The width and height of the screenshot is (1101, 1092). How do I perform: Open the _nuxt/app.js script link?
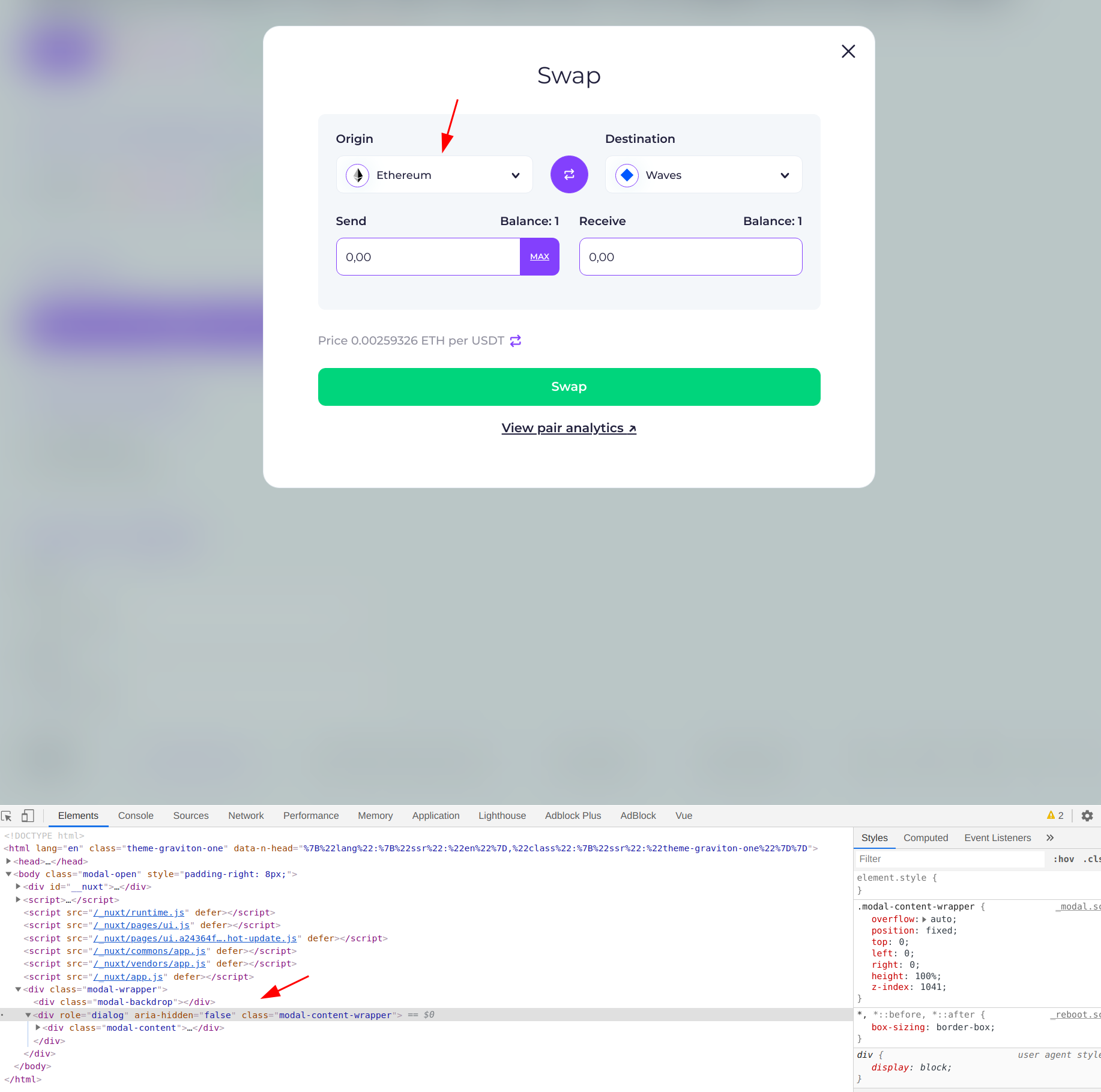pyautogui.click(x=128, y=977)
